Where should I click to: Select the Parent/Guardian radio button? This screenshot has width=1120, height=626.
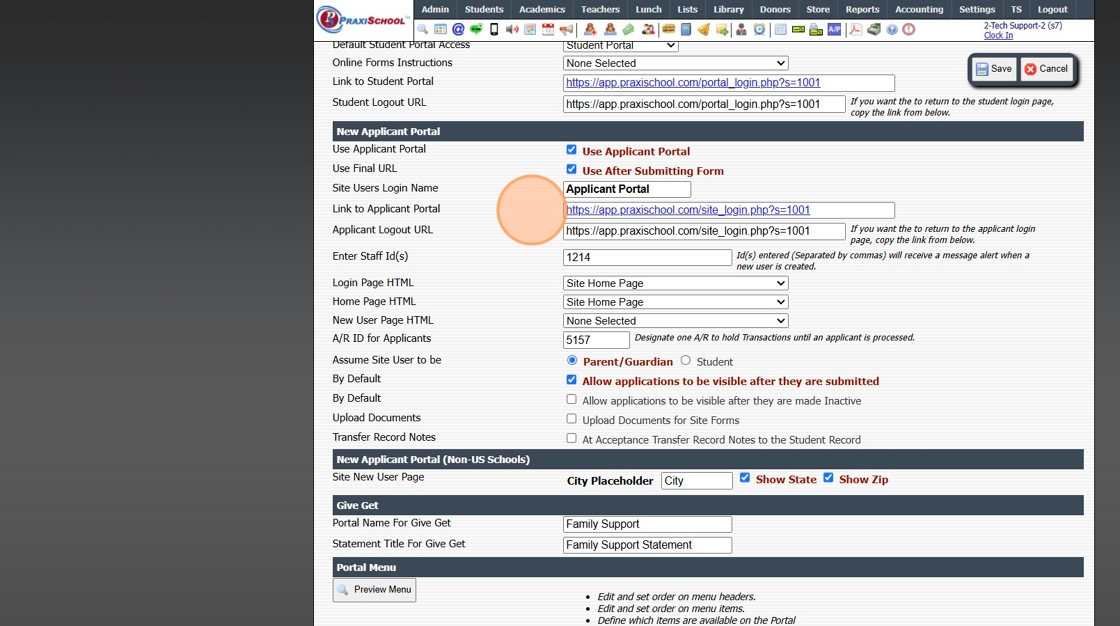tap(571, 360)
